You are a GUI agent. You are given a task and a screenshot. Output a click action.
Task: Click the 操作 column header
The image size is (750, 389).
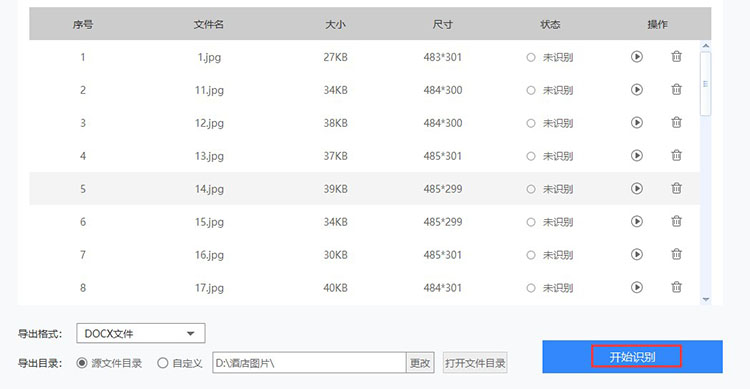(658, 24)
